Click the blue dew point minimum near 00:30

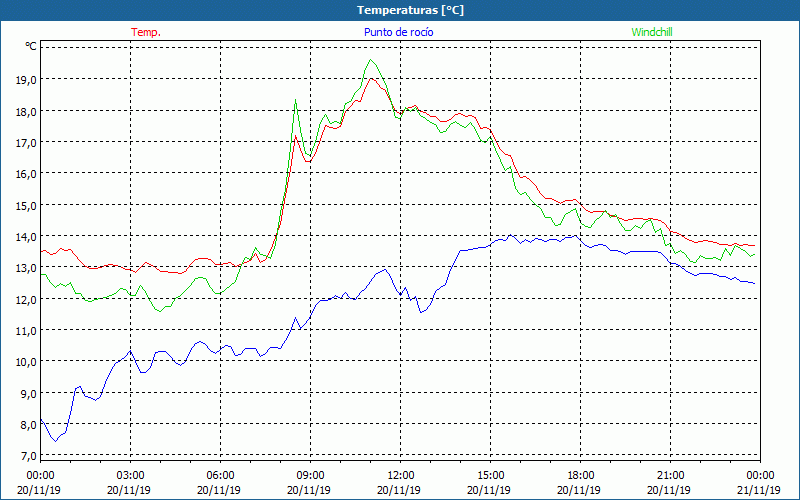coord(56,440)
